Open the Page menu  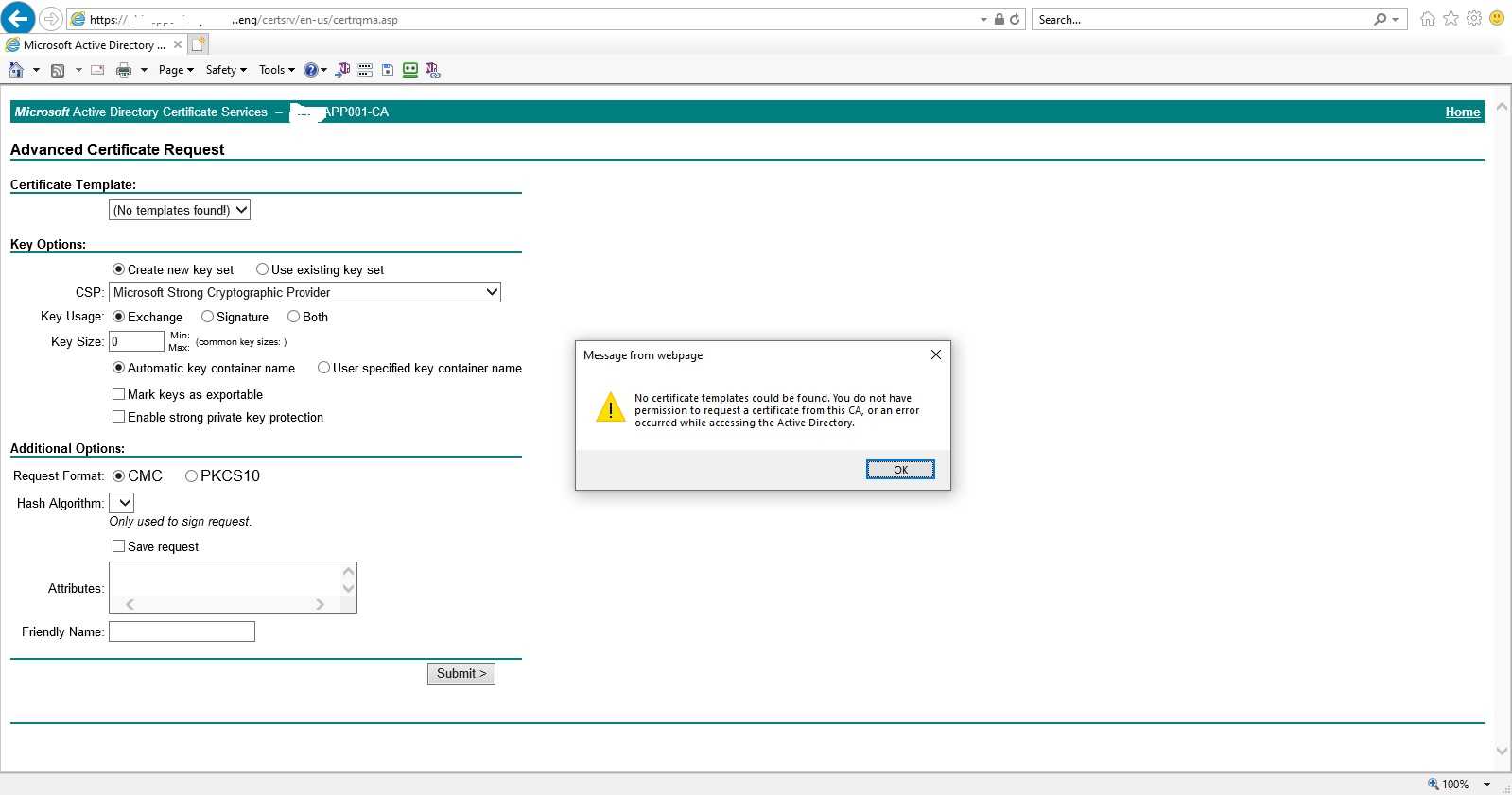pyautogui.click(x=176, y=70)
